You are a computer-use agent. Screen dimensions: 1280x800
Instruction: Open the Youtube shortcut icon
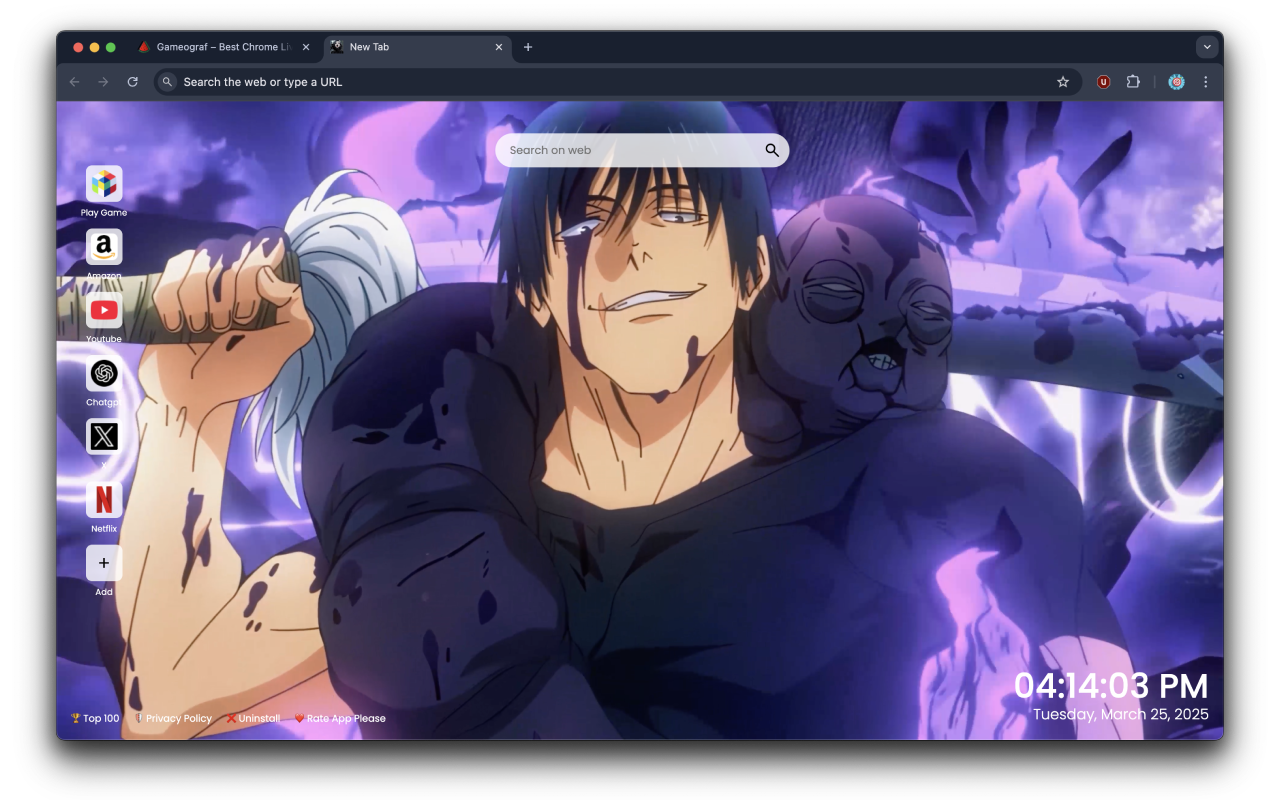(104, 310)
